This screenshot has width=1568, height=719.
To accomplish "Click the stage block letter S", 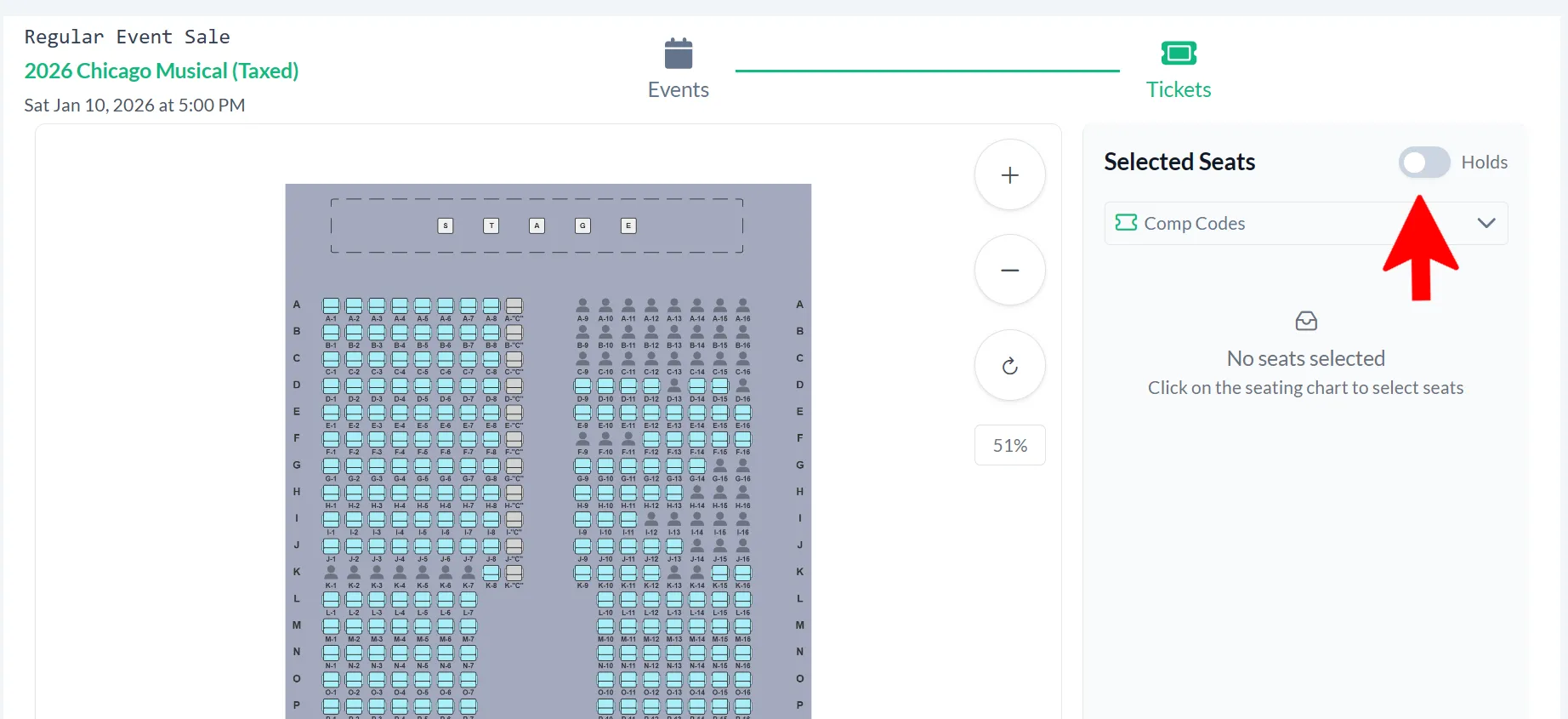I will (x=446, y=225).
